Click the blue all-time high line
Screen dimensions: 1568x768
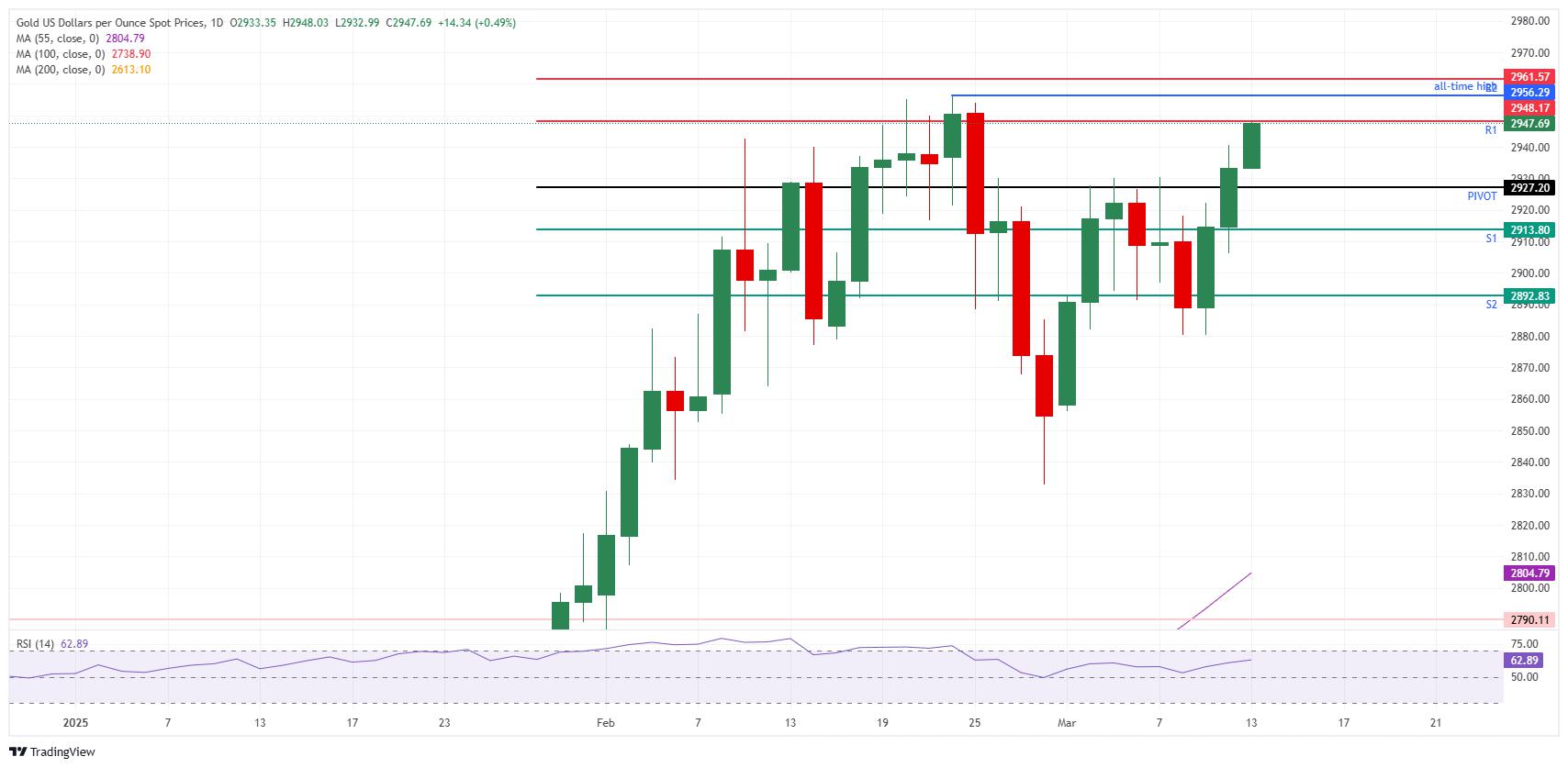click(x=1226, y=95)
